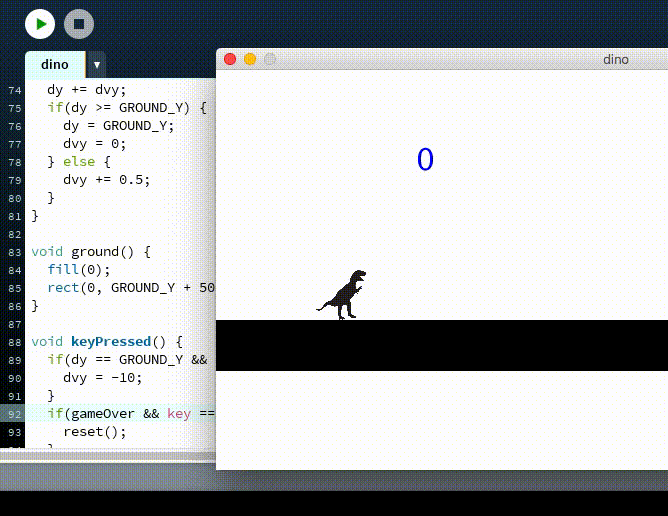668x516 pixels.
Task: Click 'dy = GROUND_Y;' code line
Action: click(x=118, y=126)
